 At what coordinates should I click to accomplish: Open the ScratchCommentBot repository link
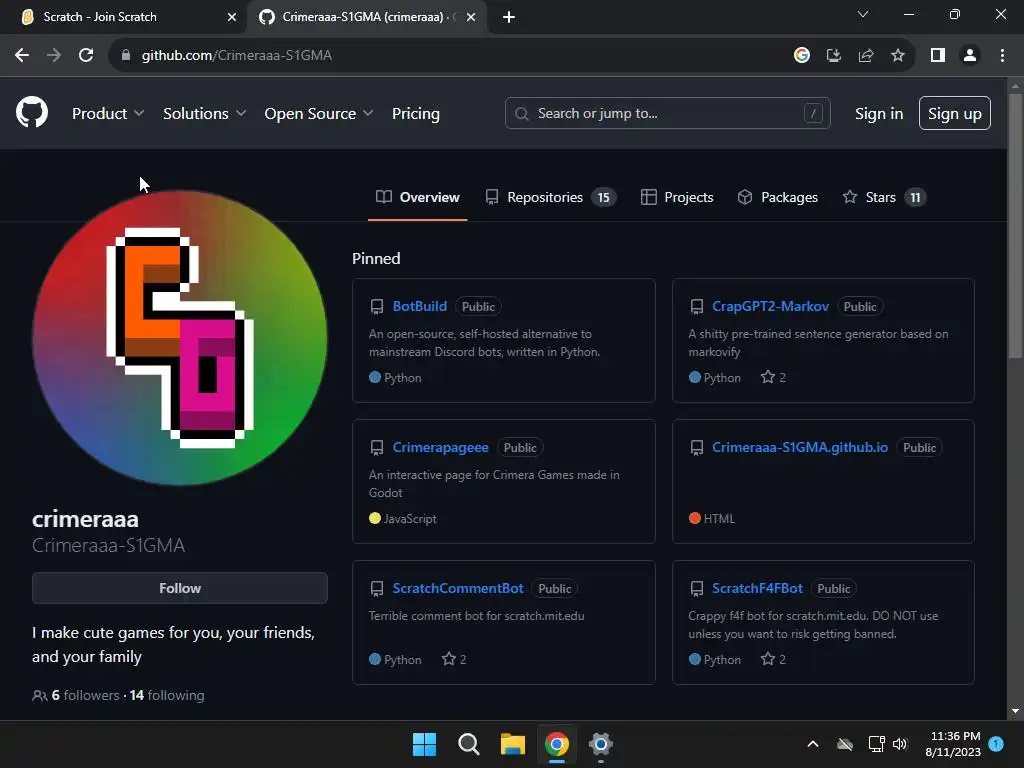coord(458,588)
